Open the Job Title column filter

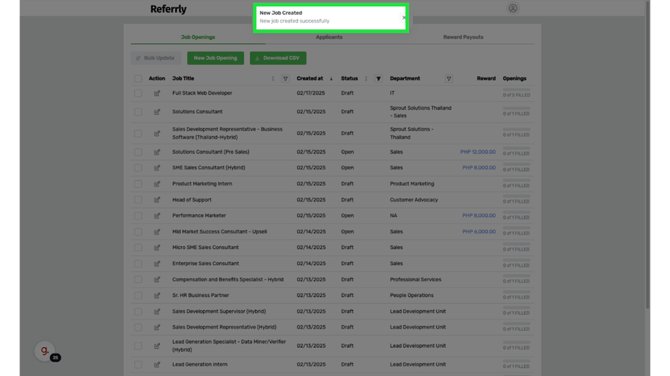(285, 79)
